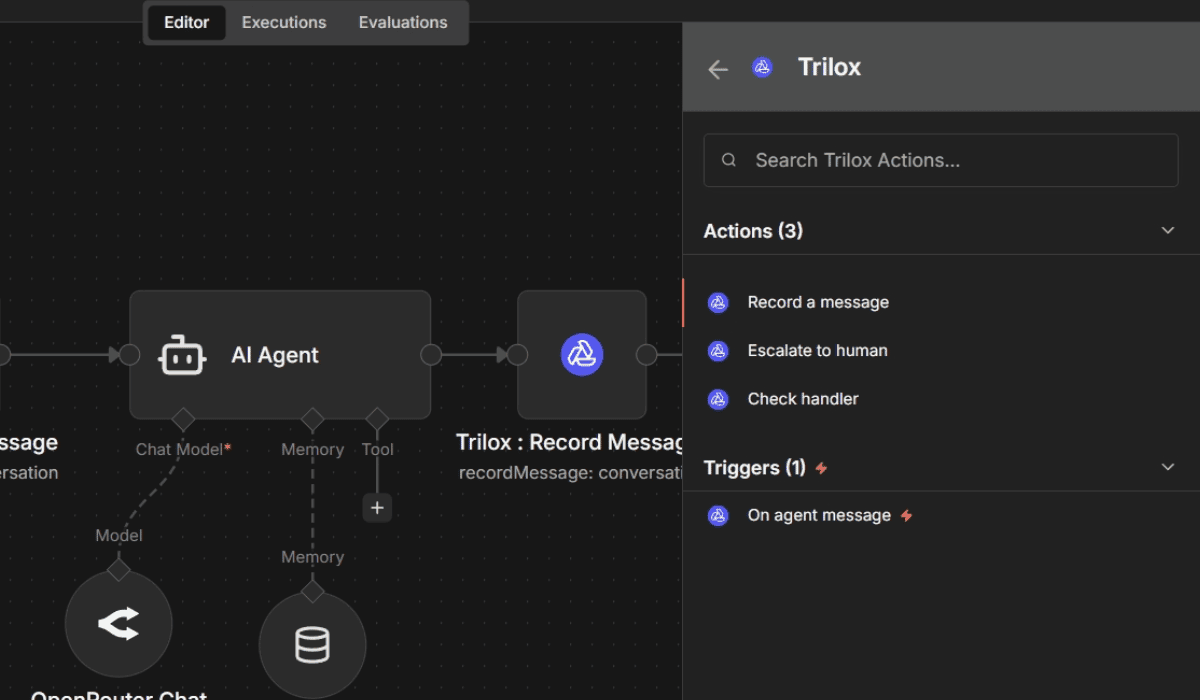Collapse the Triggers section
Screen dimensions: 1200x700
[x=1168, y=466]
